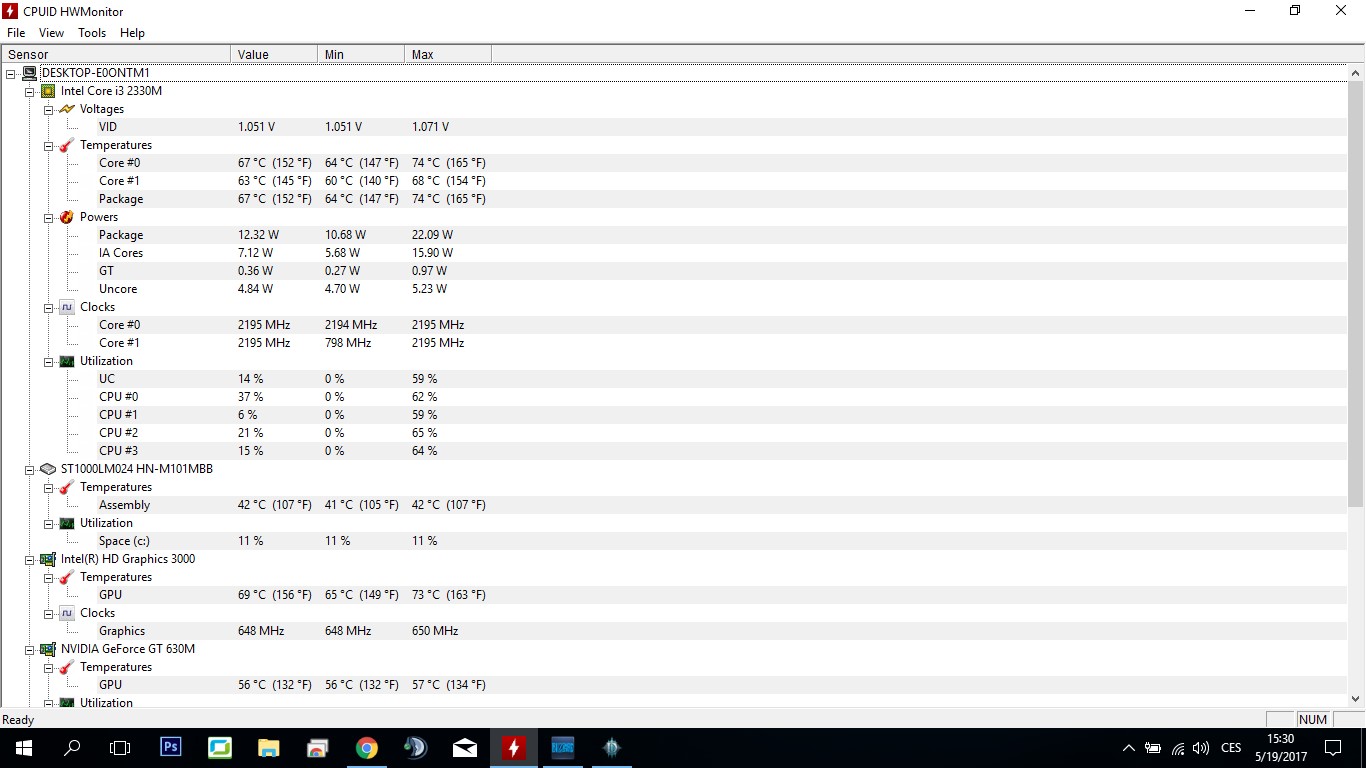Collapse the ST1000LM024 HN-M101MBB node
The height and width of the screenshot is (768, 1366).
pos(29,469)
